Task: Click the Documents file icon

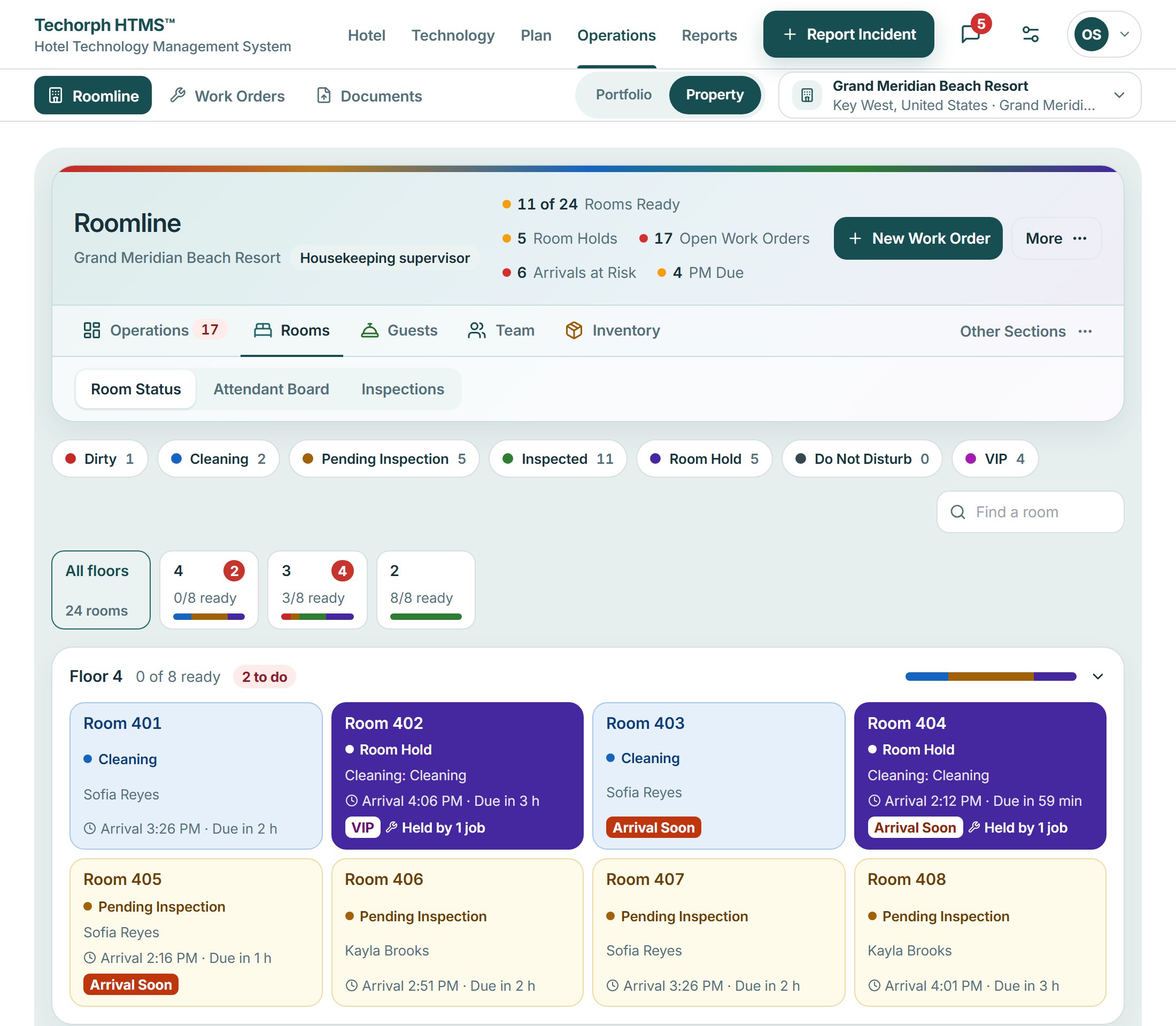Action: click(x=323, y=95)
